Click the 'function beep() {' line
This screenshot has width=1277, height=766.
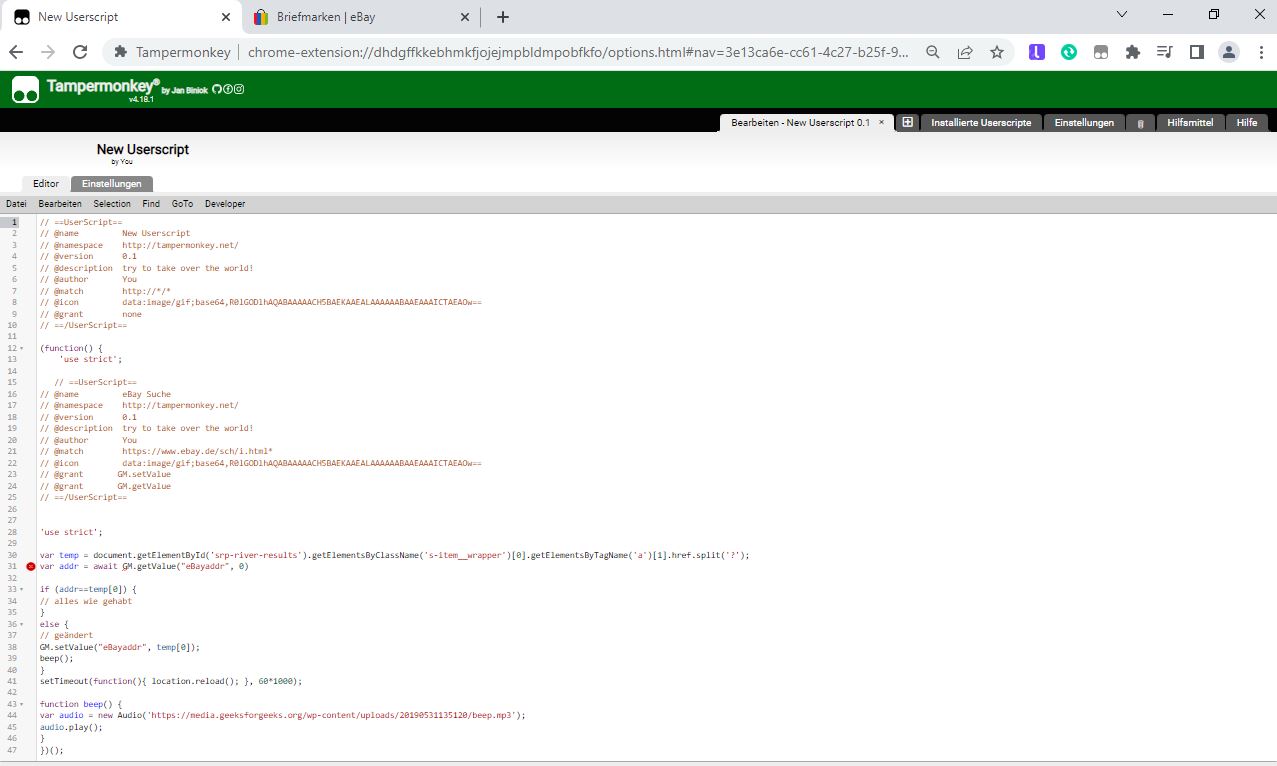[81, 704]
